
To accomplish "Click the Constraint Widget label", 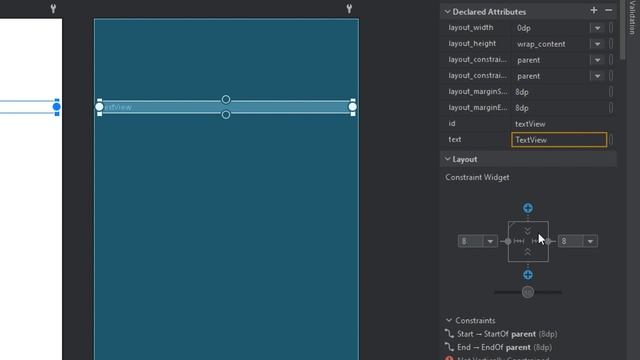I will point(477,177).
